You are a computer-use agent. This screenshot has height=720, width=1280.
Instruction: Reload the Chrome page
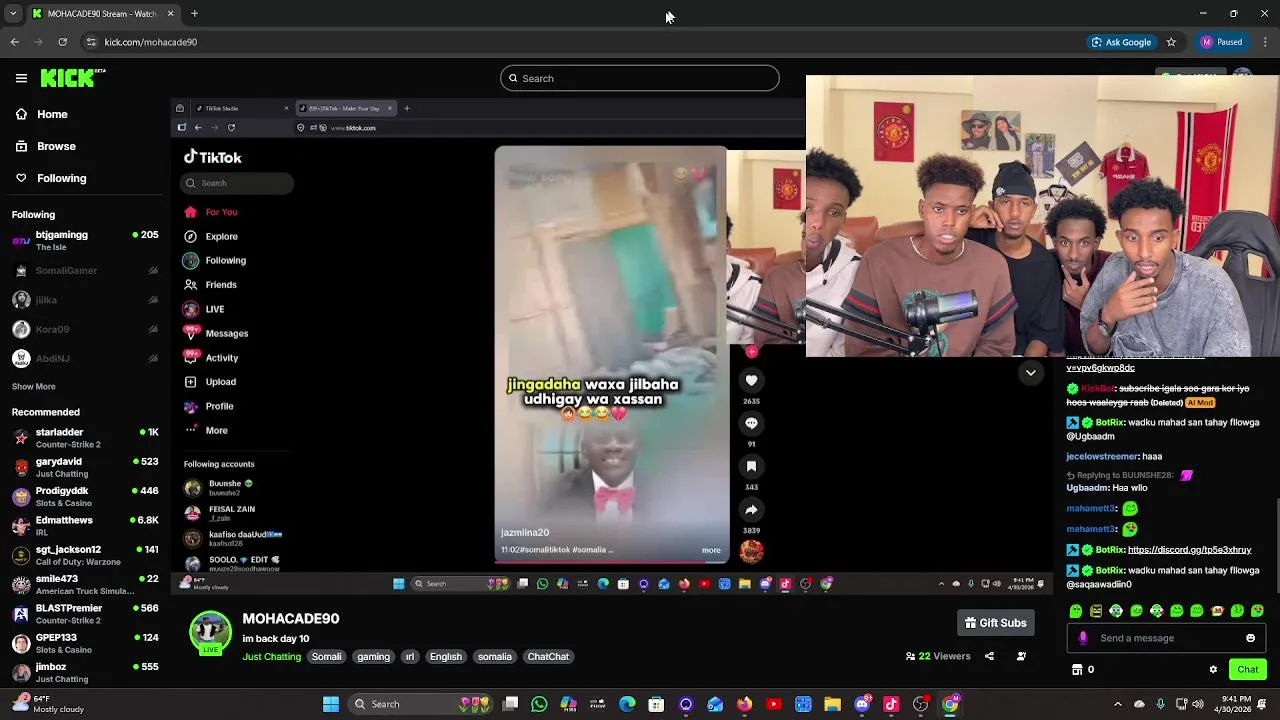click(62, 42)
